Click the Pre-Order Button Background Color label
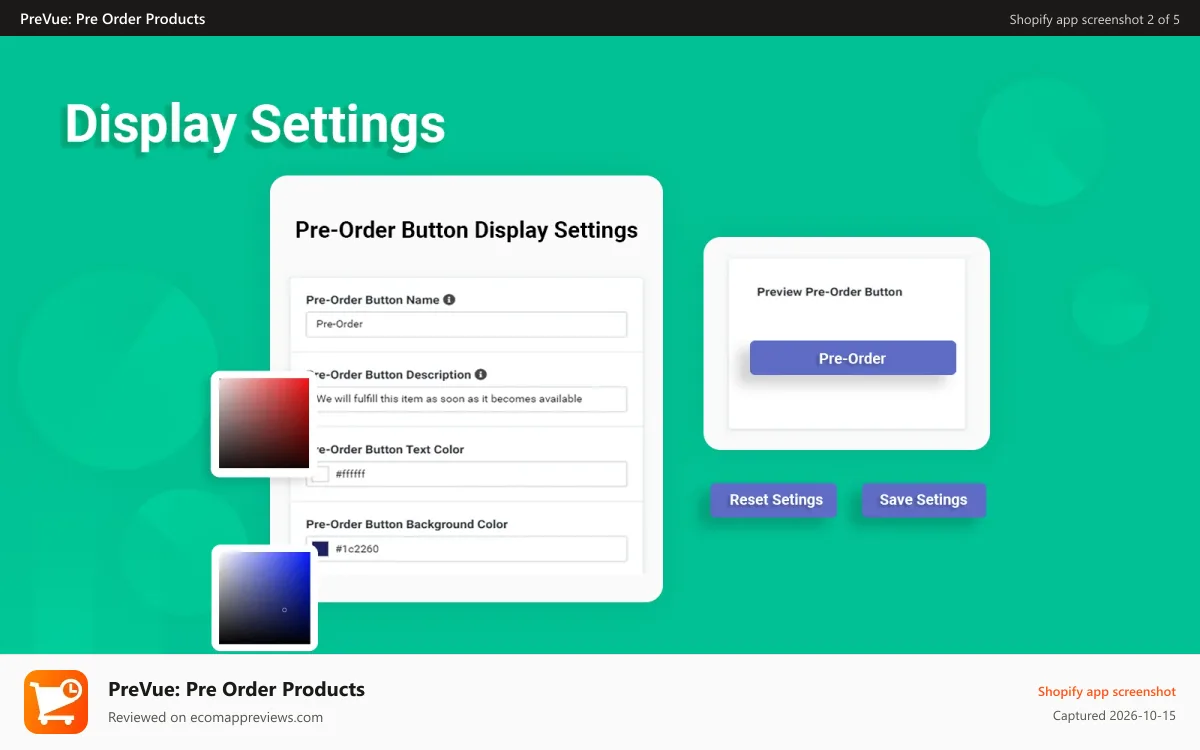This screenshot has height=750, width=1200. (x=407, y=524)
